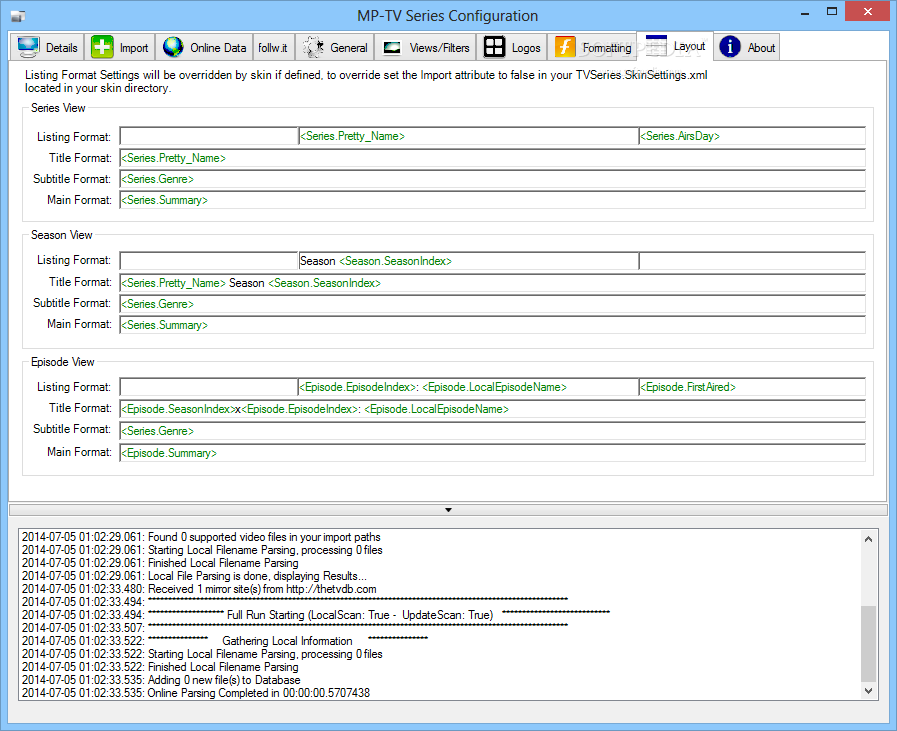Click Episode View Title Format field
The height and width of the screenshot is (731, 897).
(x=493, y=409)
